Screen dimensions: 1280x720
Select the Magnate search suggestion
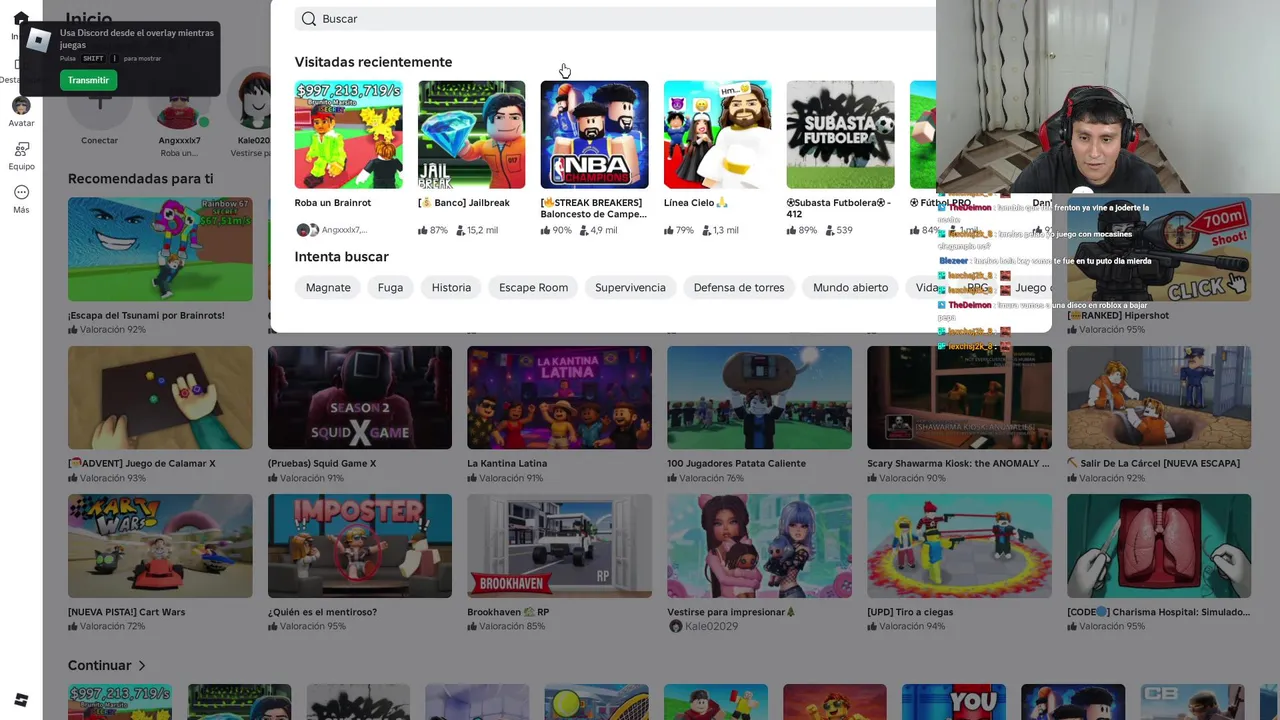pyautogui.click(x=328, y=288)
